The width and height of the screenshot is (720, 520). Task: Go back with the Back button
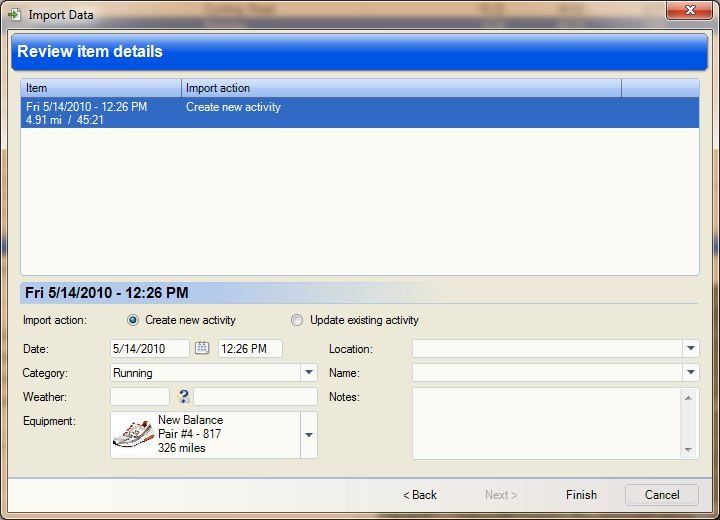[420, 495]
